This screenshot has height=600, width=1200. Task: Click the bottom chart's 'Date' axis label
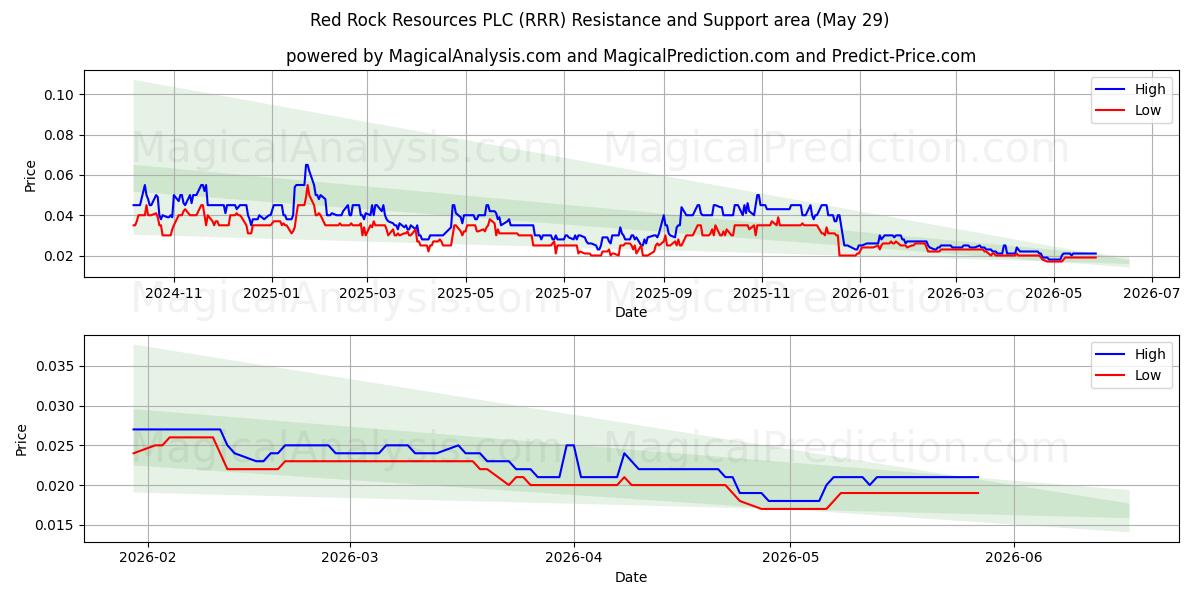click(631, 577)
